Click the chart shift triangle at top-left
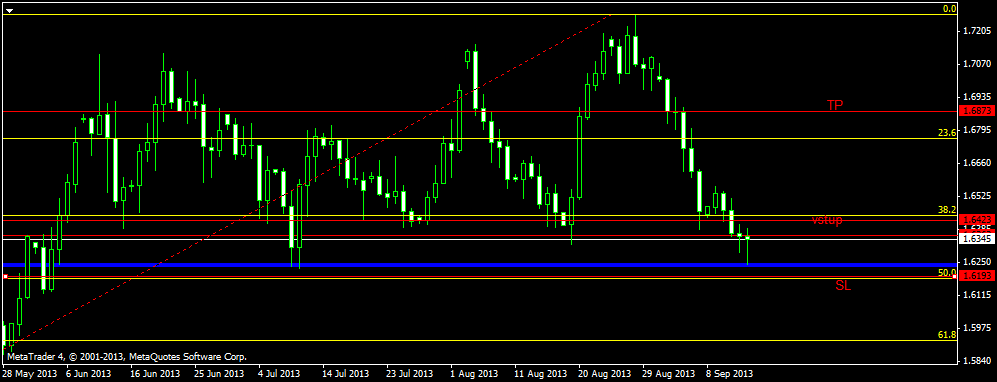997x382 pixels. tap(10, 10)
